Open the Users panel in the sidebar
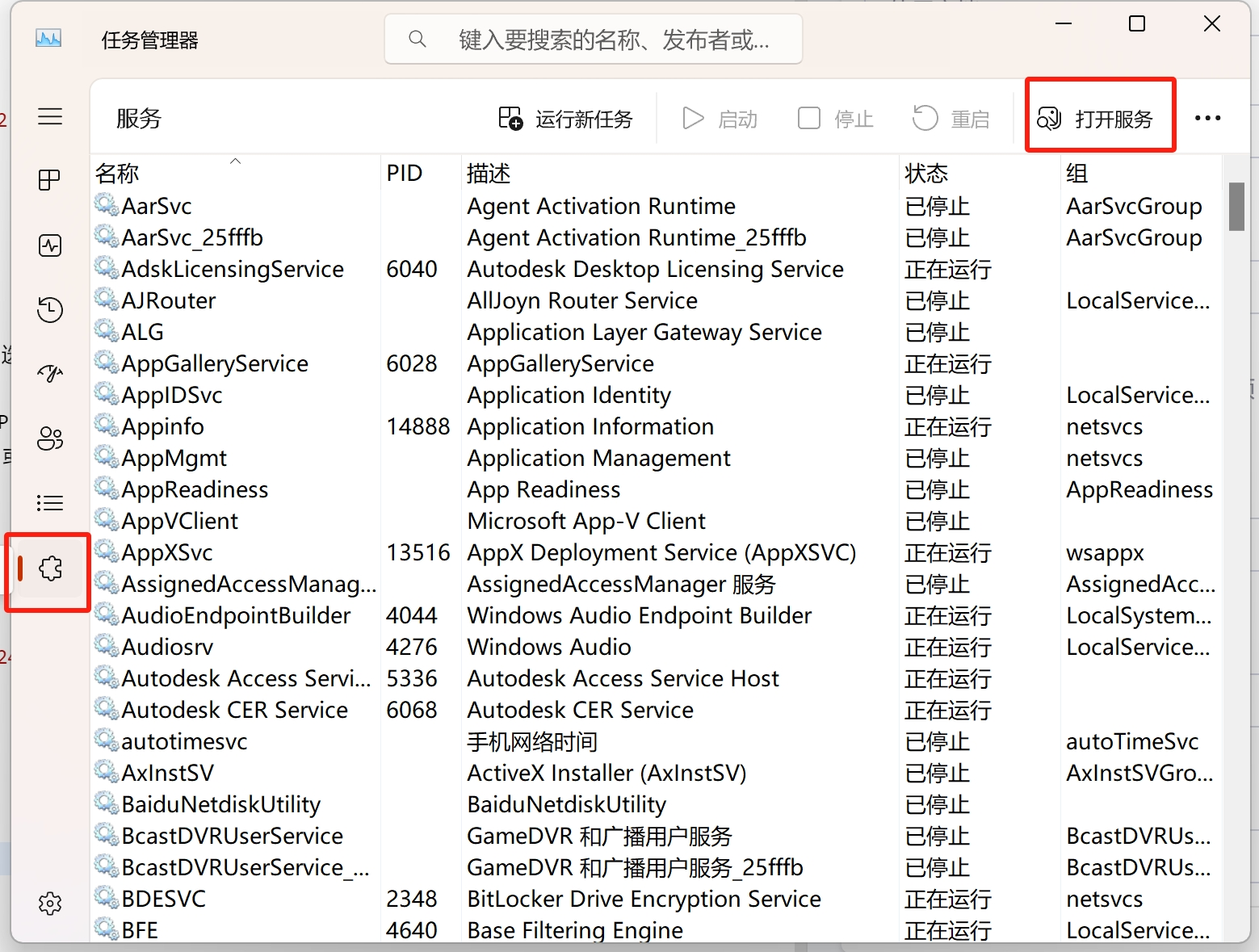1259x952 pixels. tap(50, 438)
